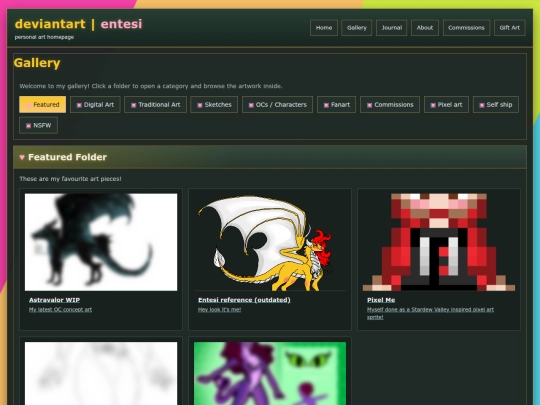This screenshot has width=540, height=405.
Task: Click the Featured Folder heading
Action: click(68, 157)
